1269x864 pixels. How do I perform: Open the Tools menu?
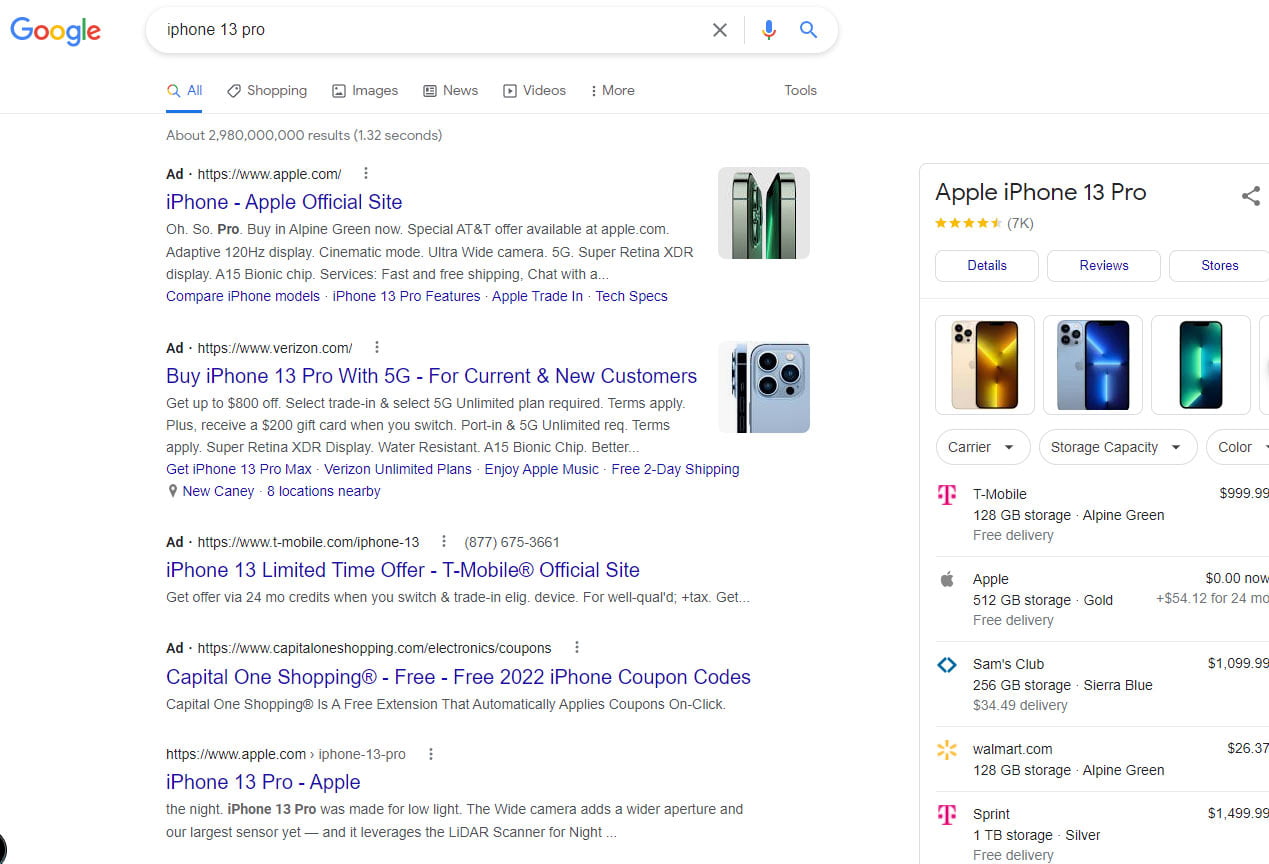tap(800, 90)
